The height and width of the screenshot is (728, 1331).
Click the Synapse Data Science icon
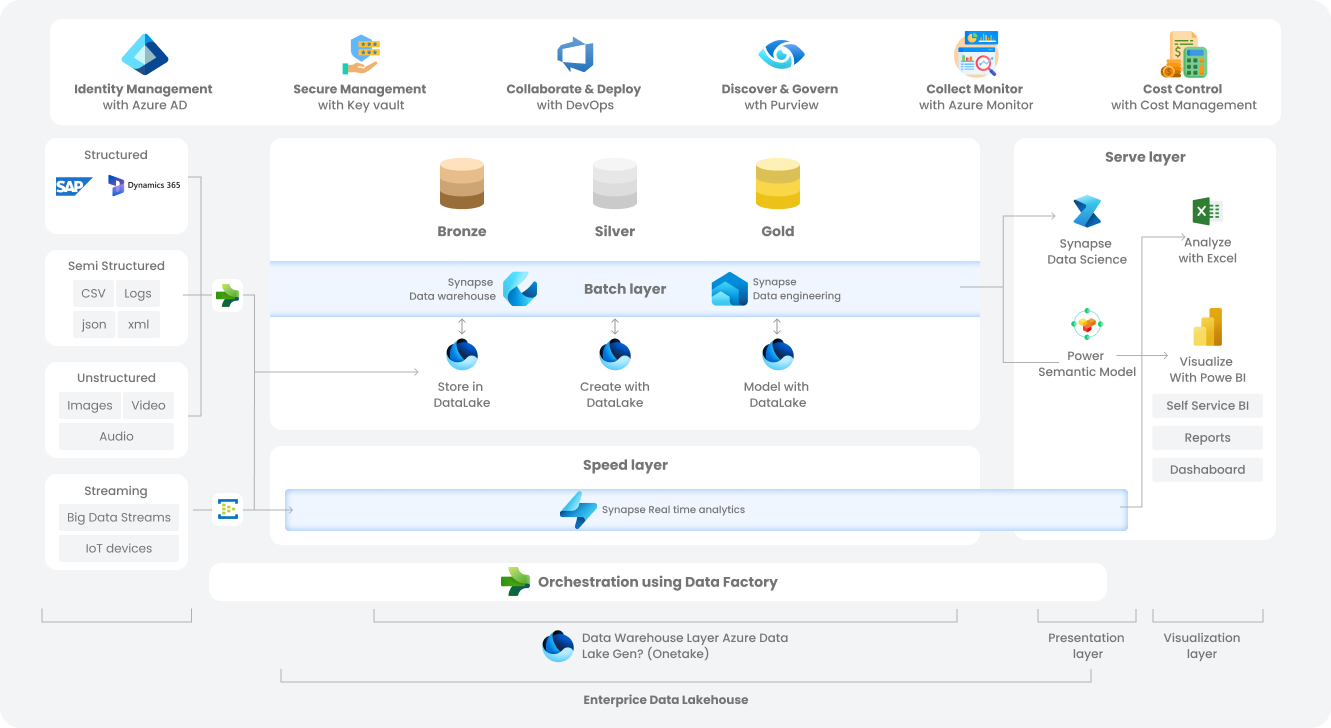(x=1087, y=212)
